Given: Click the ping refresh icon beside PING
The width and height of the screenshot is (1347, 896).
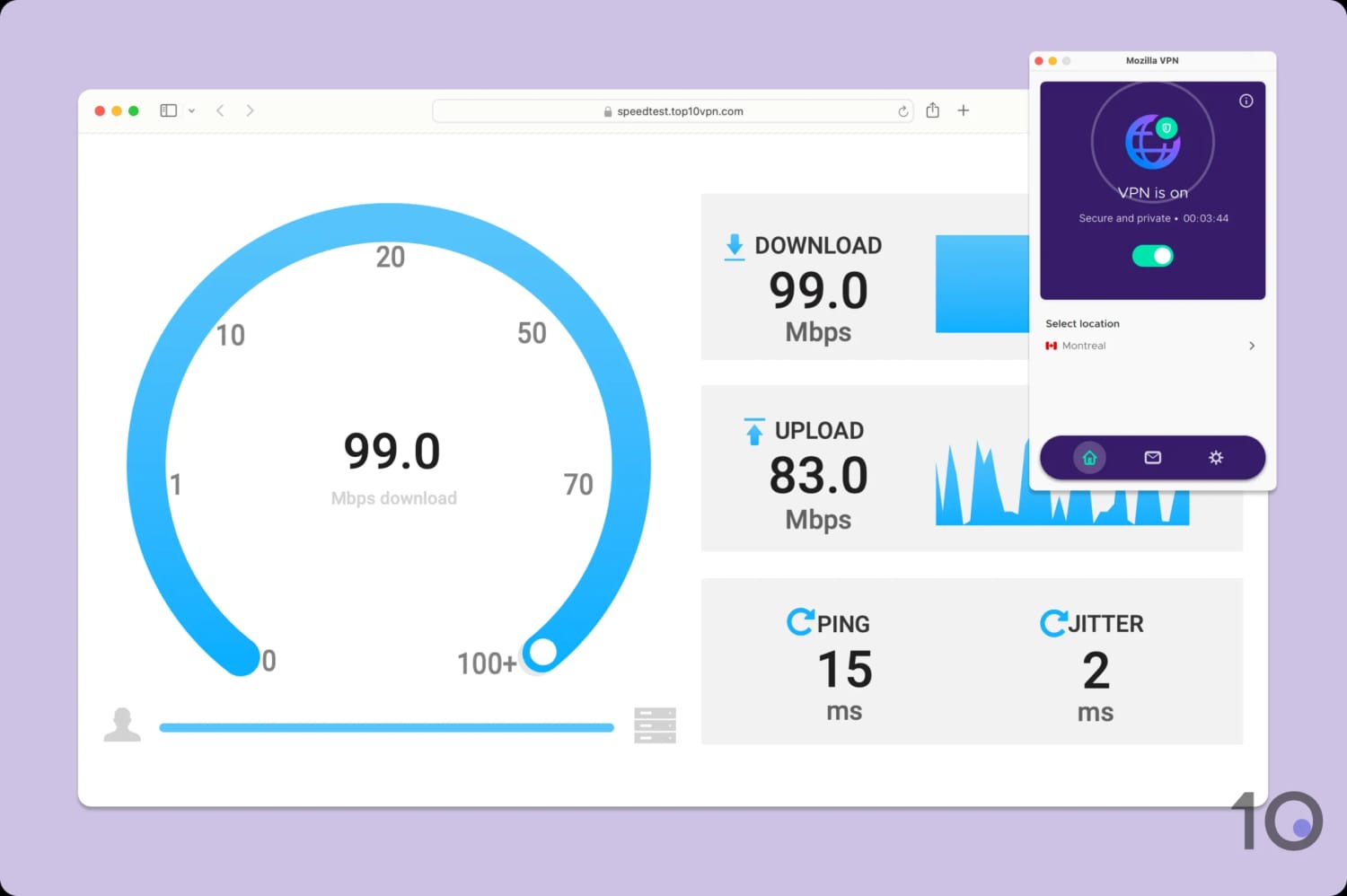Looking at the screenshot, I should pos(799,620).
